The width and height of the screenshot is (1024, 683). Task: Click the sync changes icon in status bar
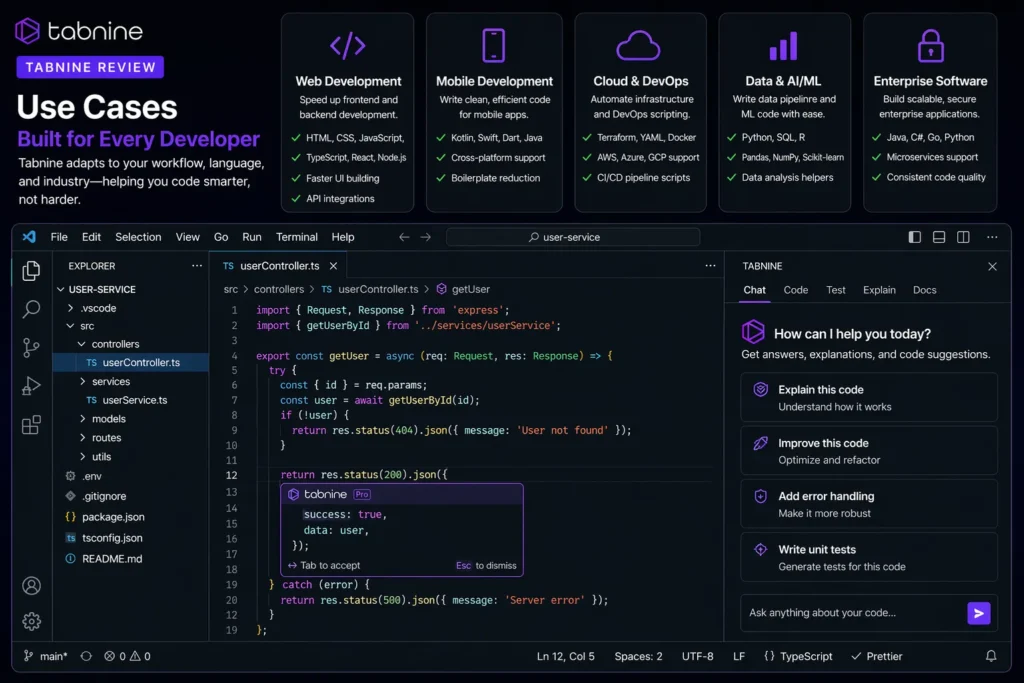point(86,656)
